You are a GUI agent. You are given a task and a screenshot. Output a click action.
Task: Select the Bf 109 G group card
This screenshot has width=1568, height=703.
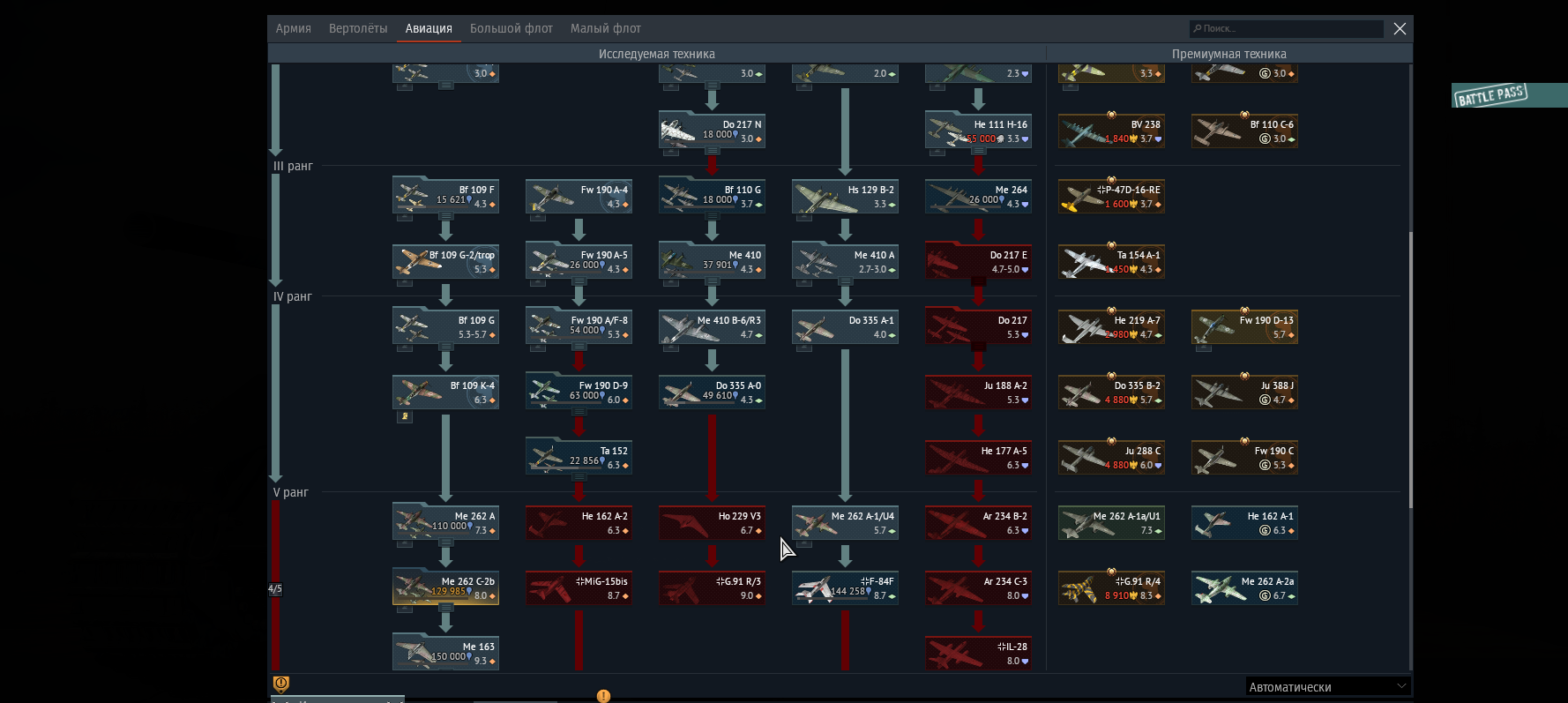pyautogui.click(x=445, y=327)
